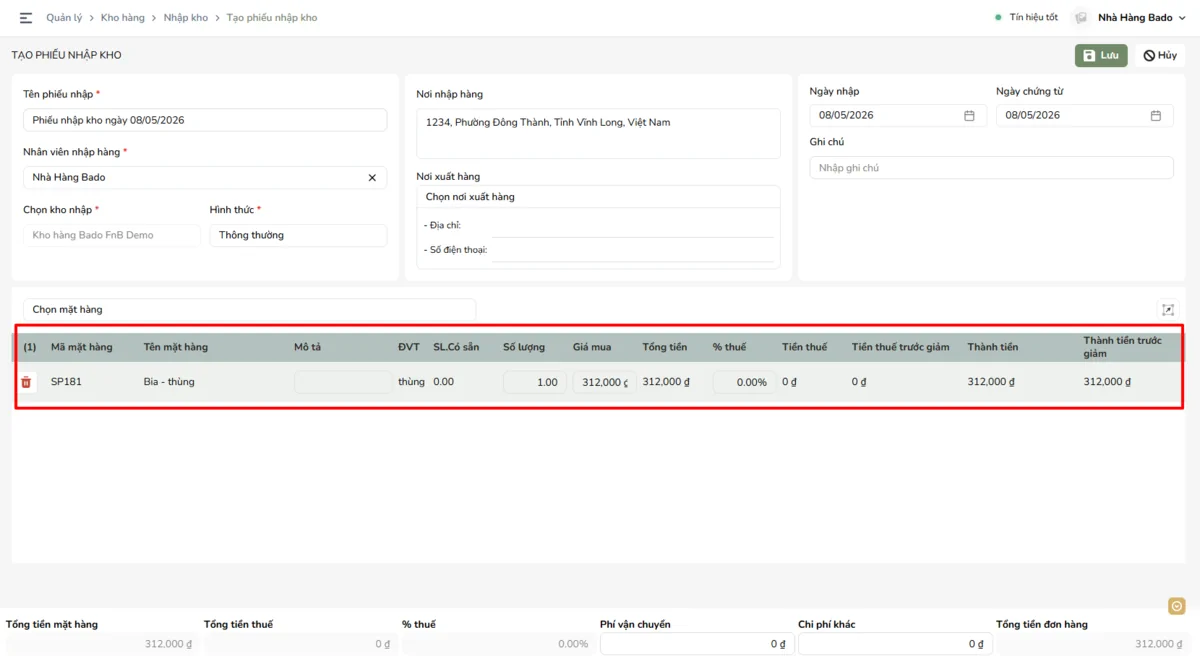Click the Nhân viên nhập hàng field

[x=205, y=177]
